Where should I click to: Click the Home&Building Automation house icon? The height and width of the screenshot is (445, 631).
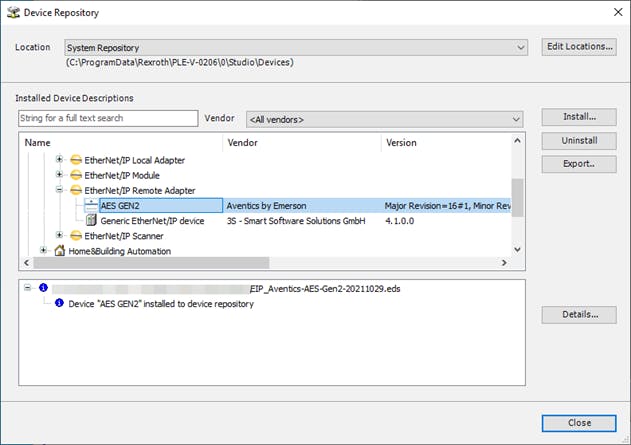coord(59,251)
